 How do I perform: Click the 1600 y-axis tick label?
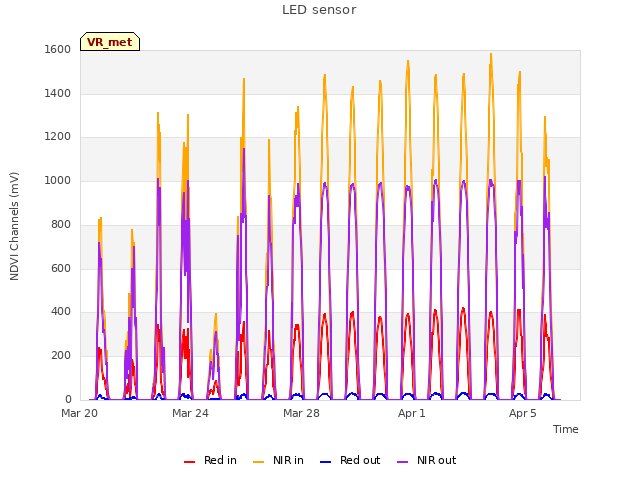pyautogui.click(x=58, y=49)
